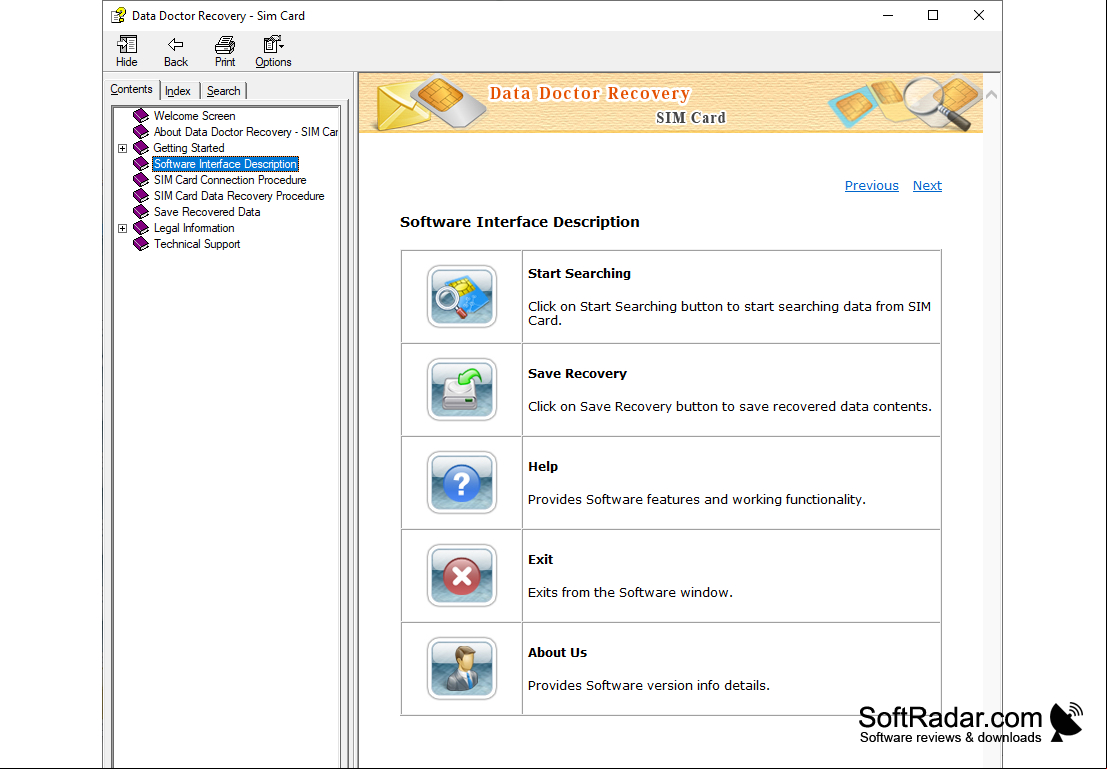
Task: Open the Technical Support topic
Action: click(x=197, y=244)
